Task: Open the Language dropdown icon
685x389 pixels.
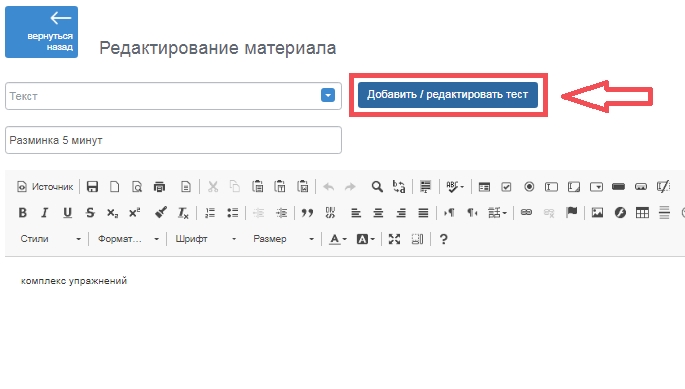Action: [x=497, y=213]
